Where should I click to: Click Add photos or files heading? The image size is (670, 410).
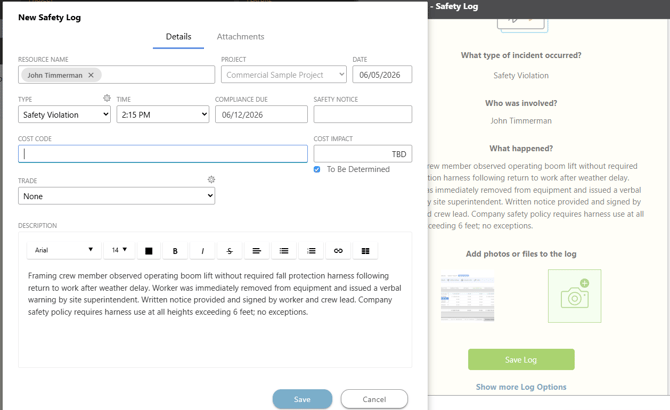pos(521,254)
